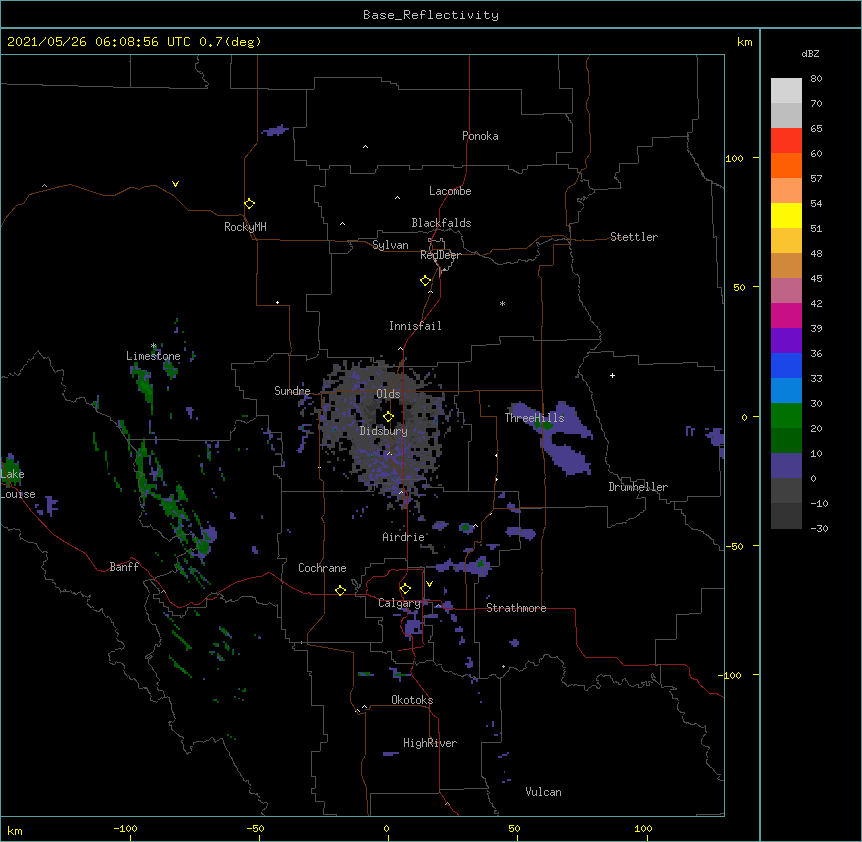This screenshot has width=862, height=842.
Task: Click the 80 dBZ value in legend
Action: pos(816,79)
